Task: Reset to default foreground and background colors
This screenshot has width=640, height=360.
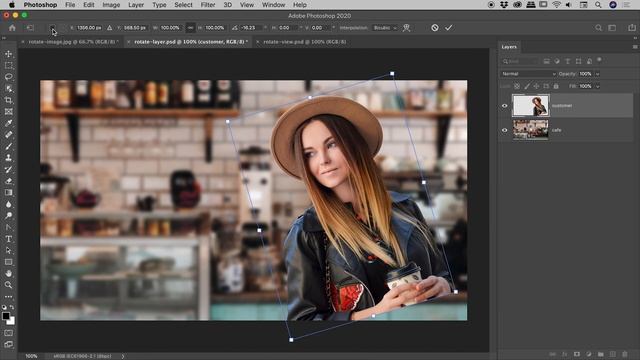Action: (x=4, y=307)
